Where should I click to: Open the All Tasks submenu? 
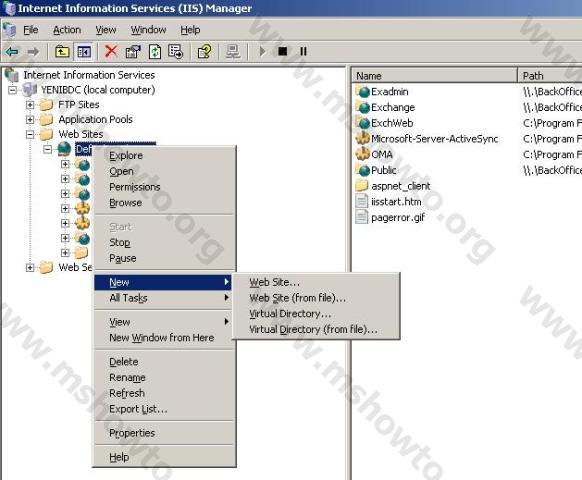tap(163, 298)
